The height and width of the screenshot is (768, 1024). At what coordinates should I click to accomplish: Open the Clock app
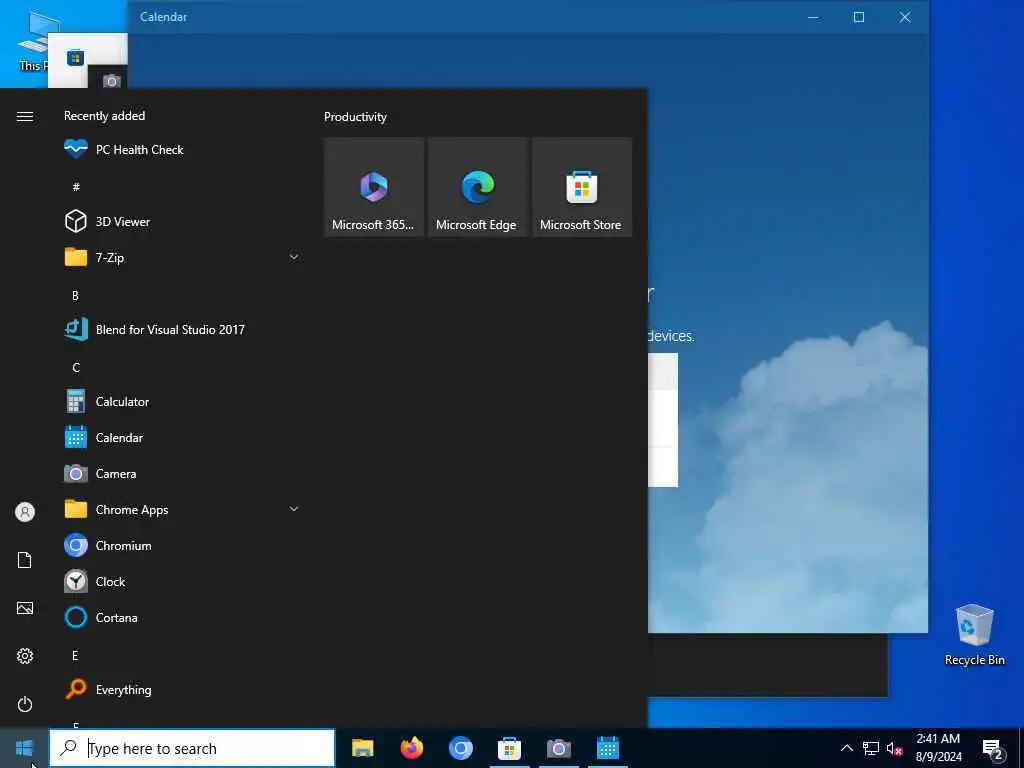181,581
